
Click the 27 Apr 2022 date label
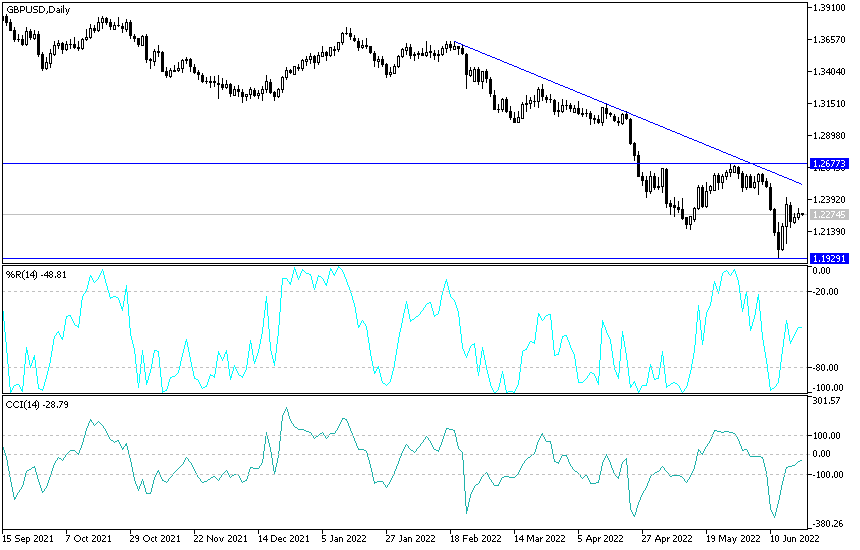pos(666,538)
